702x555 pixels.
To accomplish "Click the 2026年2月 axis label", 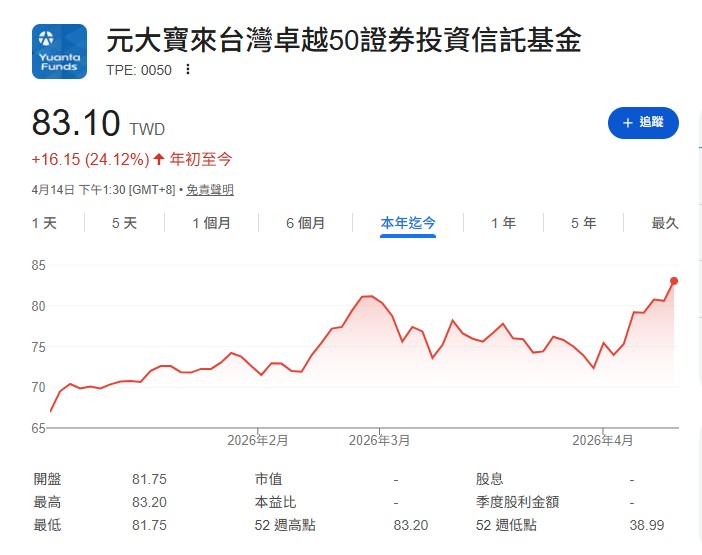I will pos(257,440).
